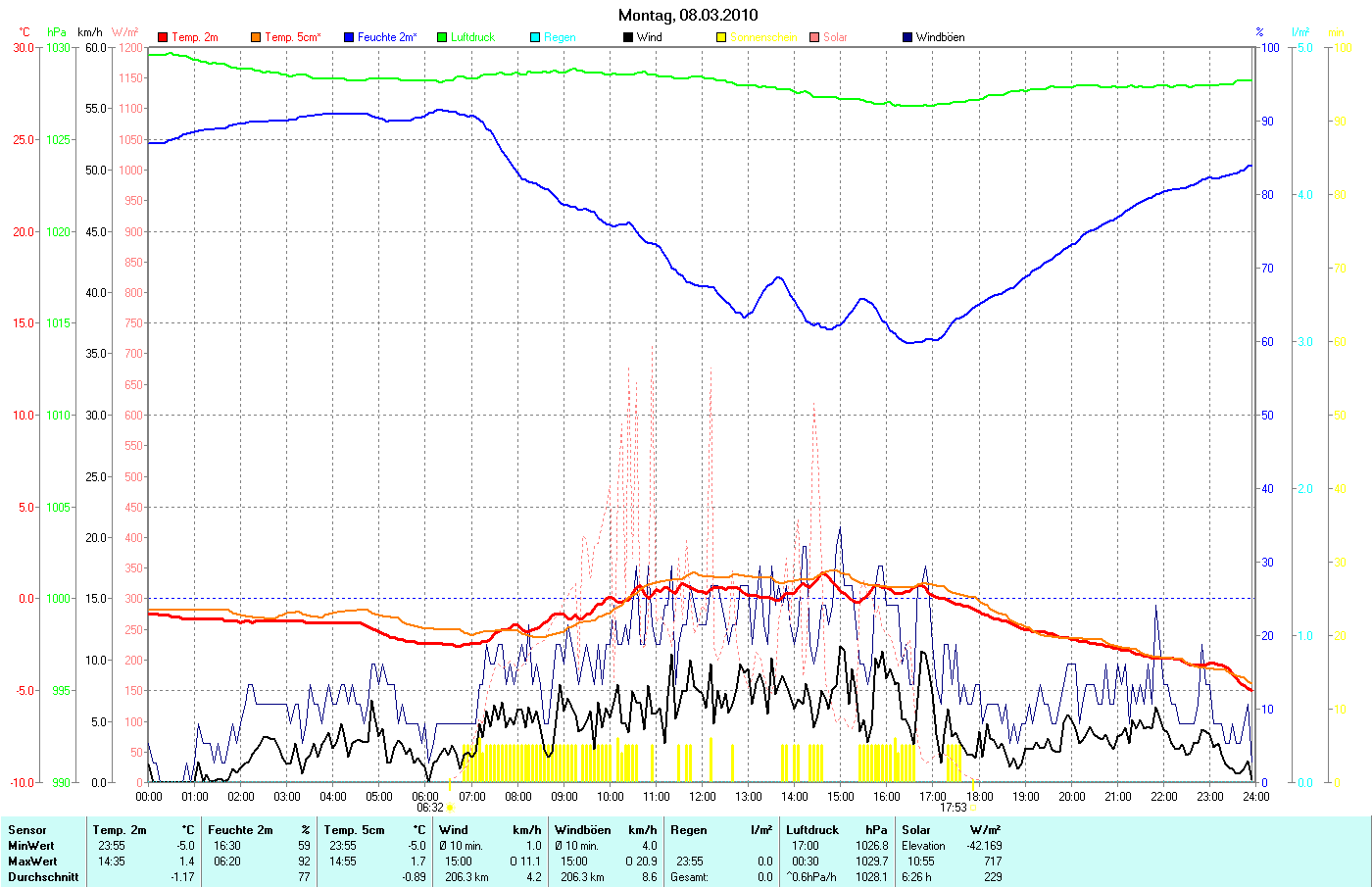Click the orange Temp. 5cm legend swatch
Image resolution: width=1372 pixels, height=887 pixels.
256,37
